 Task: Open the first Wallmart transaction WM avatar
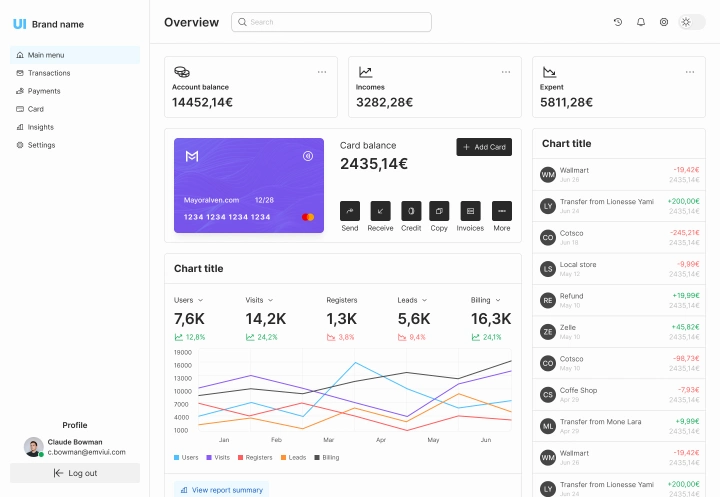tap(548, 175)
